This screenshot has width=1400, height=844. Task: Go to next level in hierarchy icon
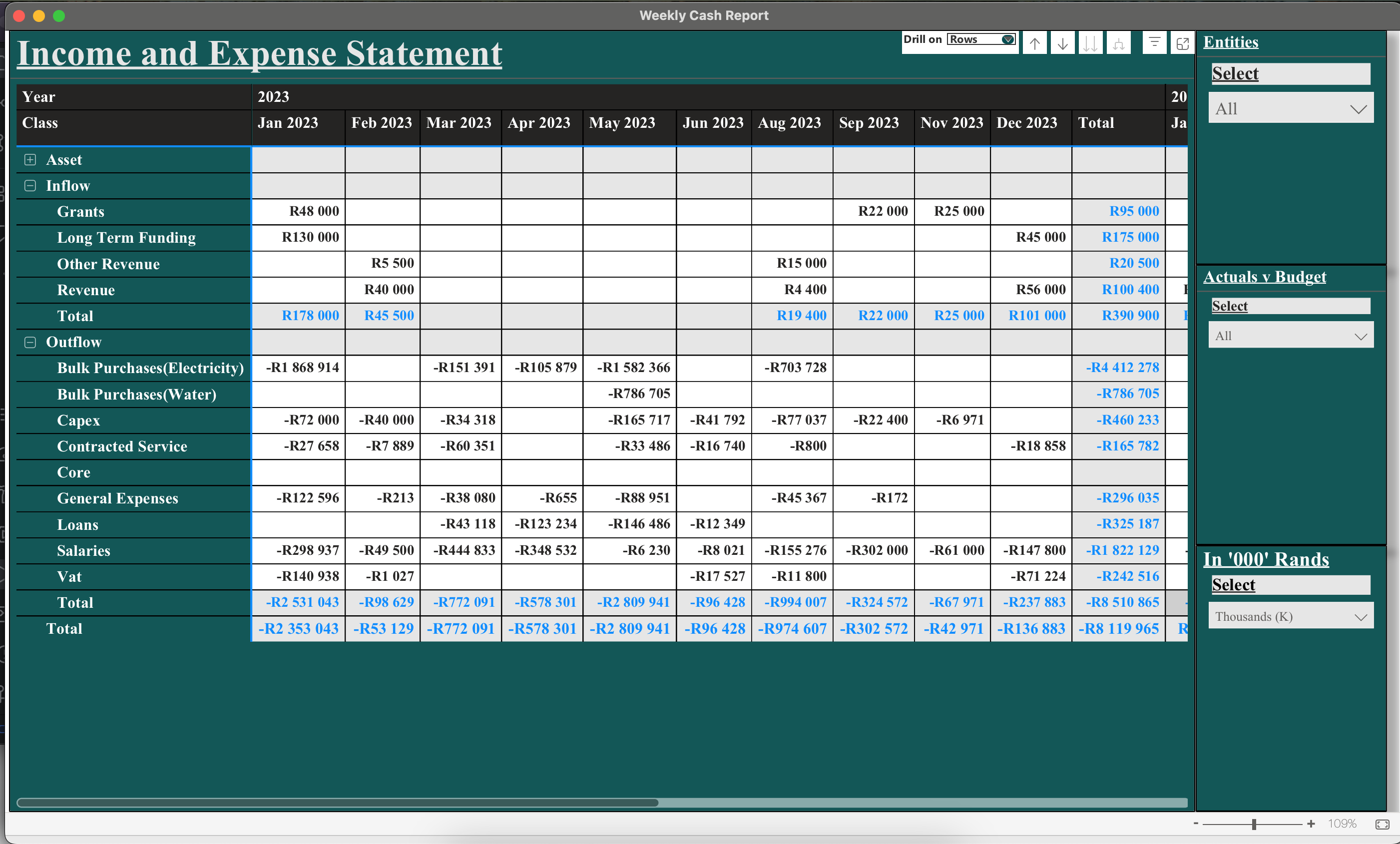(x=1090, y=43)
